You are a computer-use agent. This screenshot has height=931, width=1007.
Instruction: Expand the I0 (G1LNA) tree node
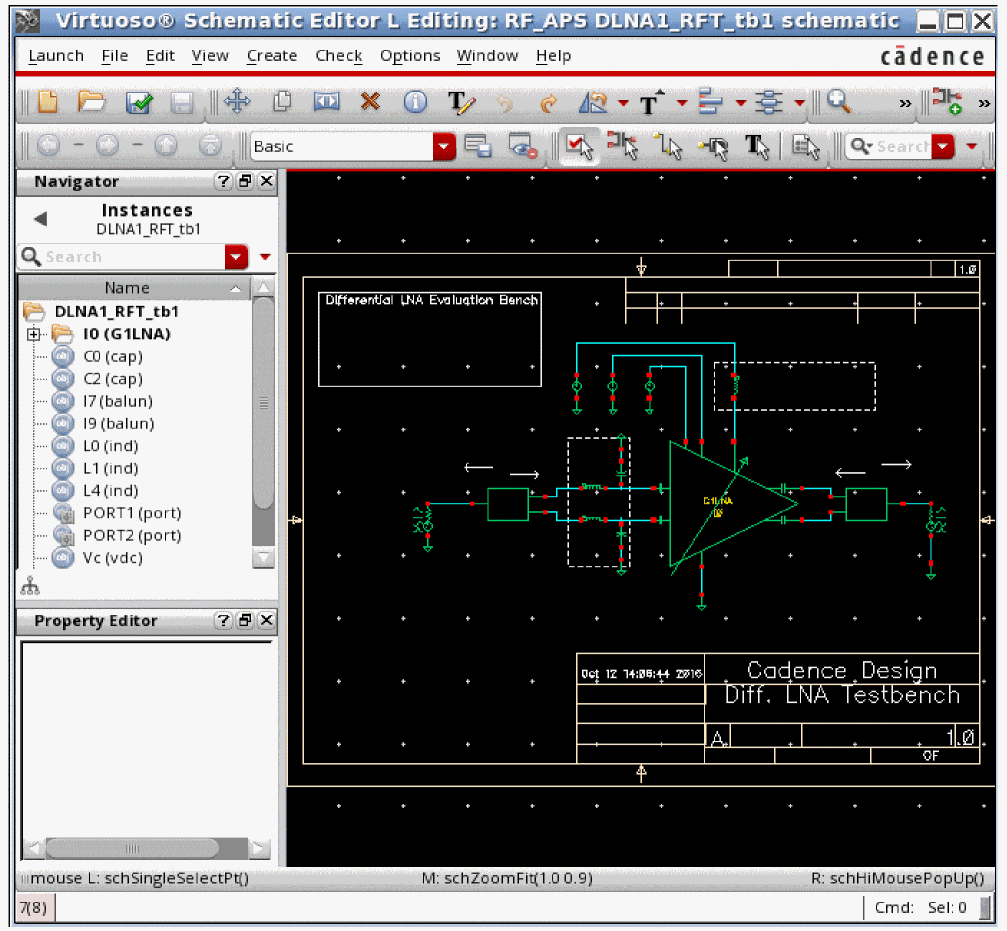click(33, 334)
